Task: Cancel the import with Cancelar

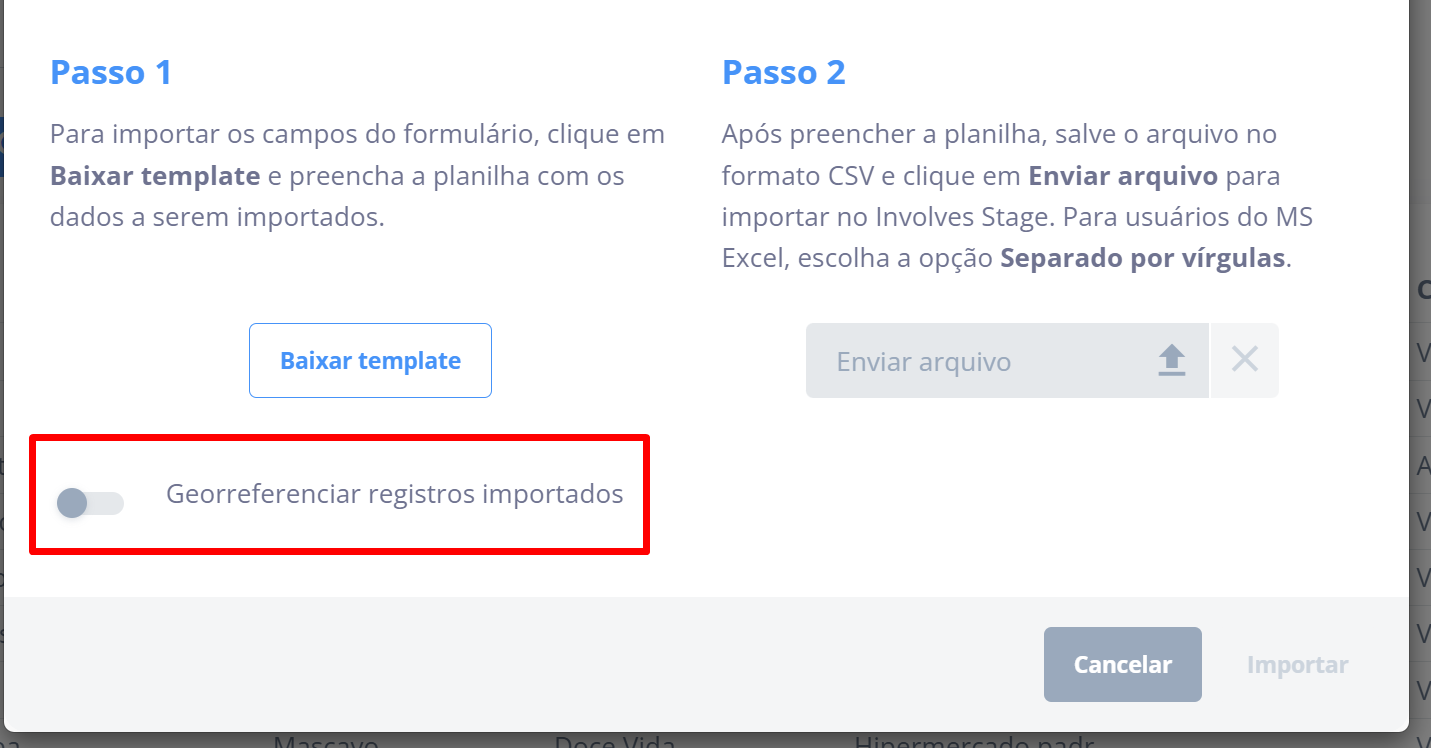Action: [x=1122, y=665]
